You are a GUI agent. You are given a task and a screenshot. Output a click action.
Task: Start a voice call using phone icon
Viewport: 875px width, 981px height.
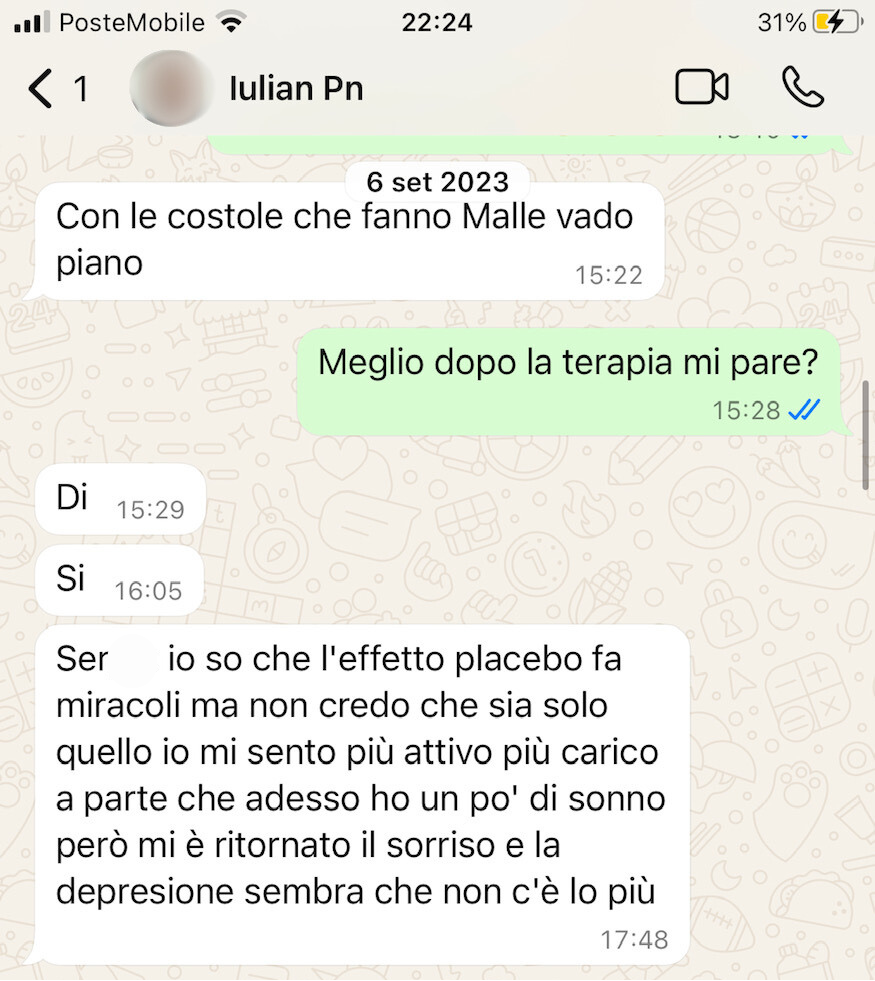(803, 87)
